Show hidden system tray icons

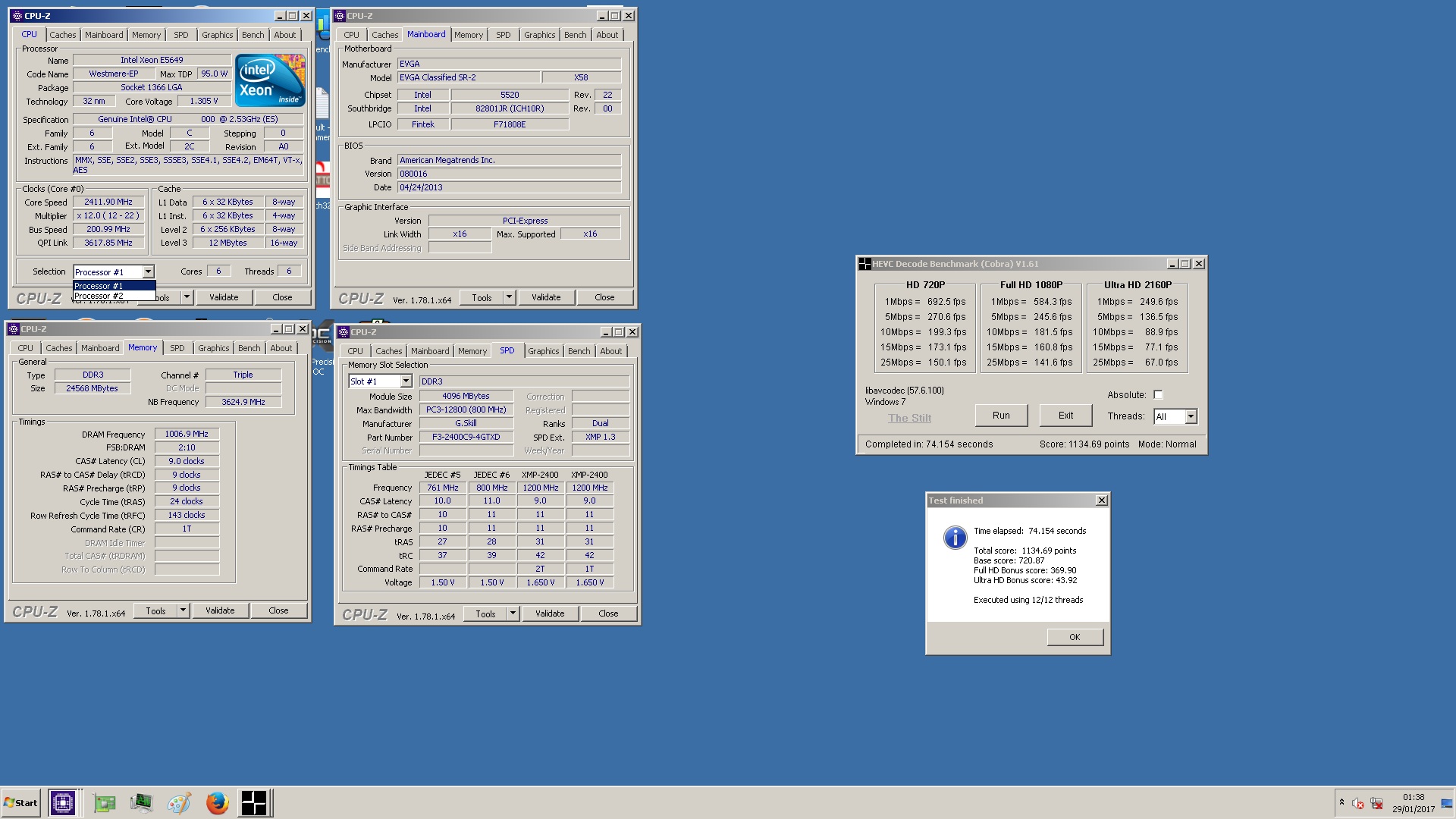[1341, 802]
